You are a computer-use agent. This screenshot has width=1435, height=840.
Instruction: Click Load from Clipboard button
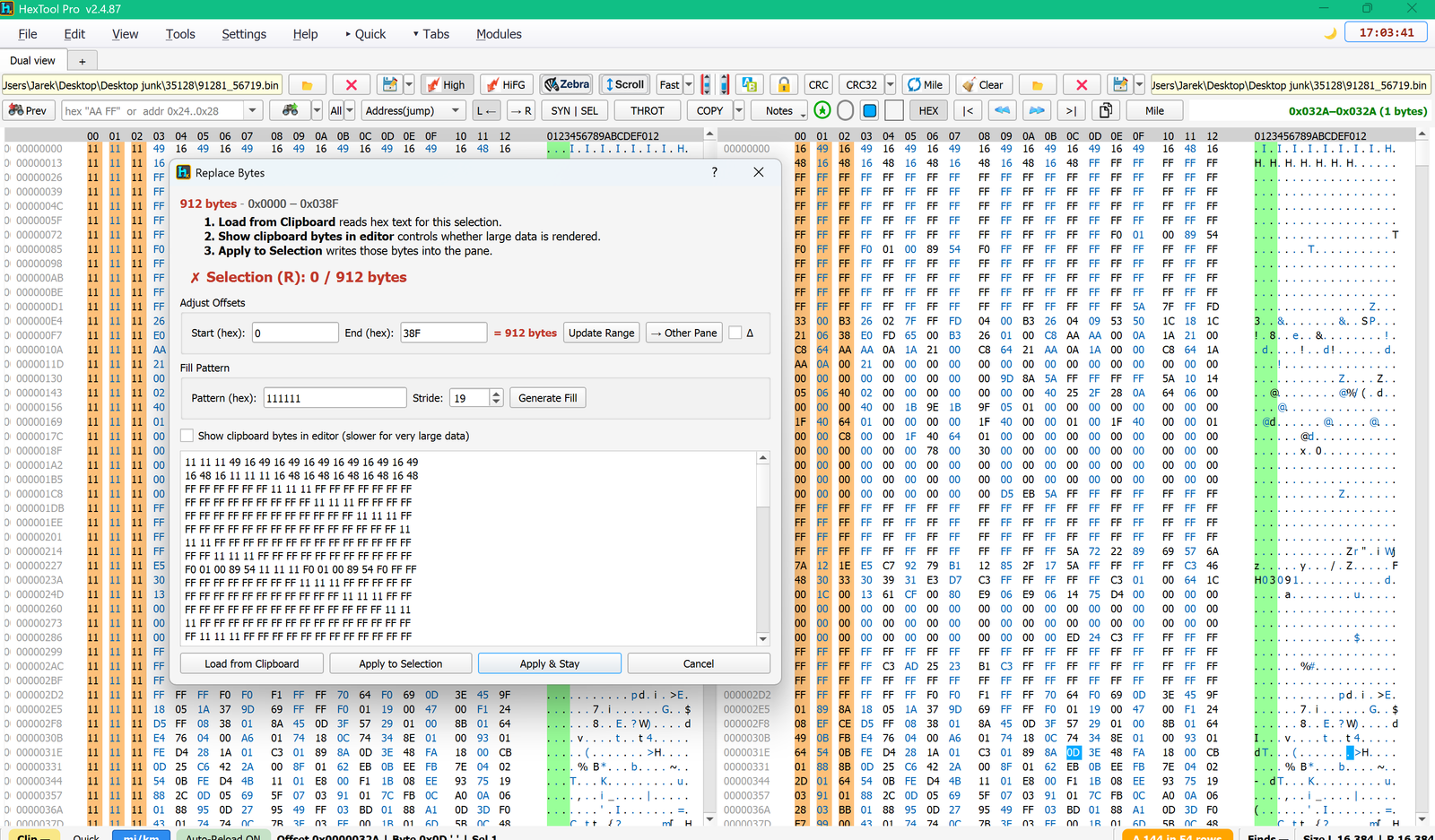pos(251,663)
